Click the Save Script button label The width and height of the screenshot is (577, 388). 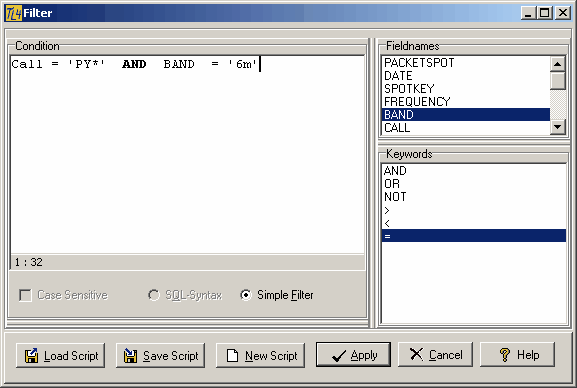[171, 356]
